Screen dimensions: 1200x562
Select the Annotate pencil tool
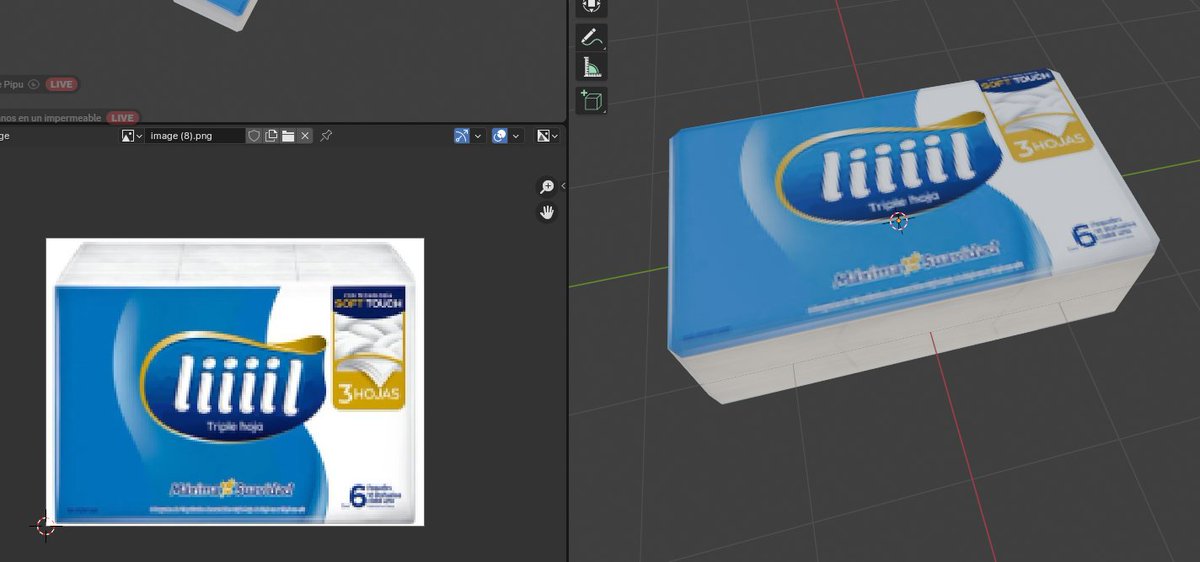591,38
